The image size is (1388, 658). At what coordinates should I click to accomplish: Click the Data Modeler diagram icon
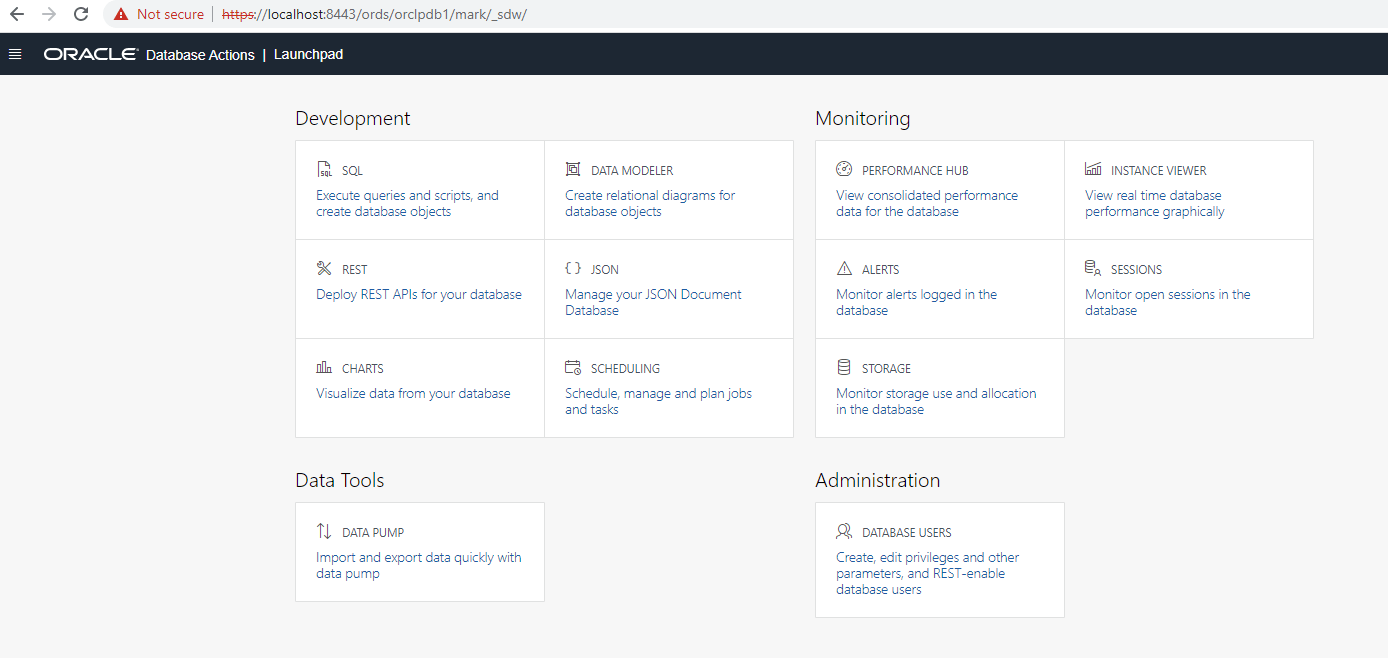(x=573, y=169)
